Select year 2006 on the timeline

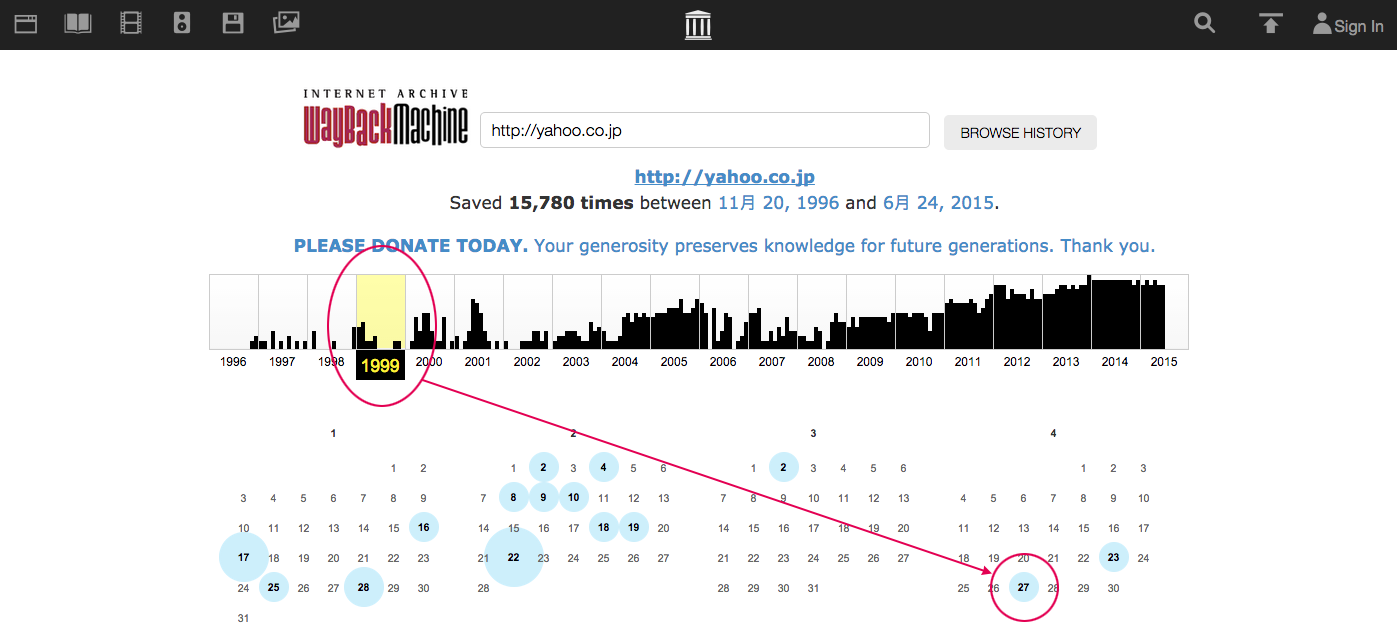(723, 362)
